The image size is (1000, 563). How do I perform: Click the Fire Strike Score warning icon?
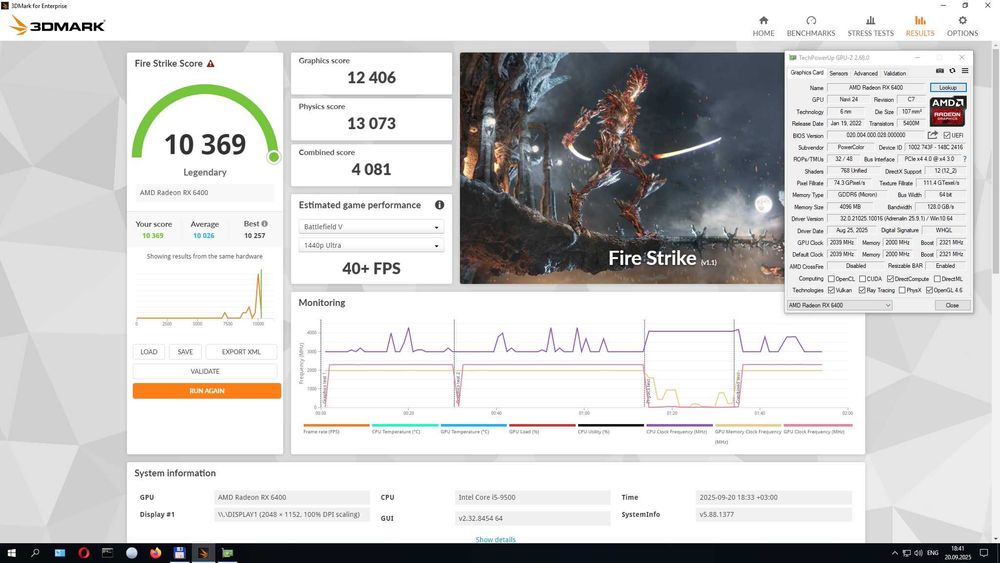pyautogui.click(x=210, y=64)
